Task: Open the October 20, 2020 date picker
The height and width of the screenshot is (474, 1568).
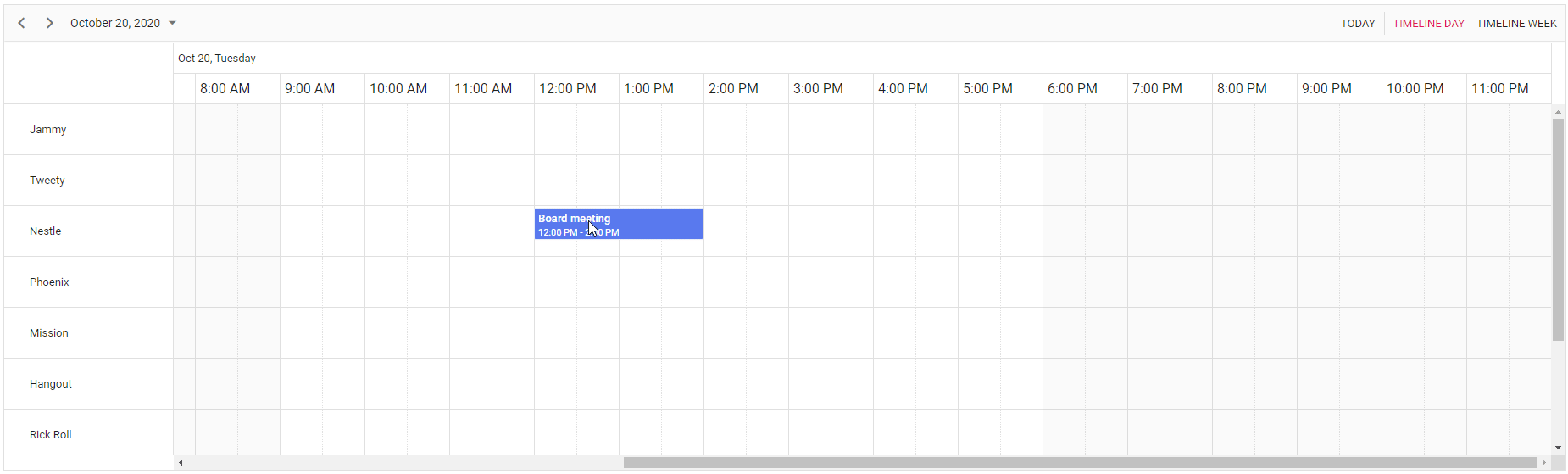Action: pos(123,23)
